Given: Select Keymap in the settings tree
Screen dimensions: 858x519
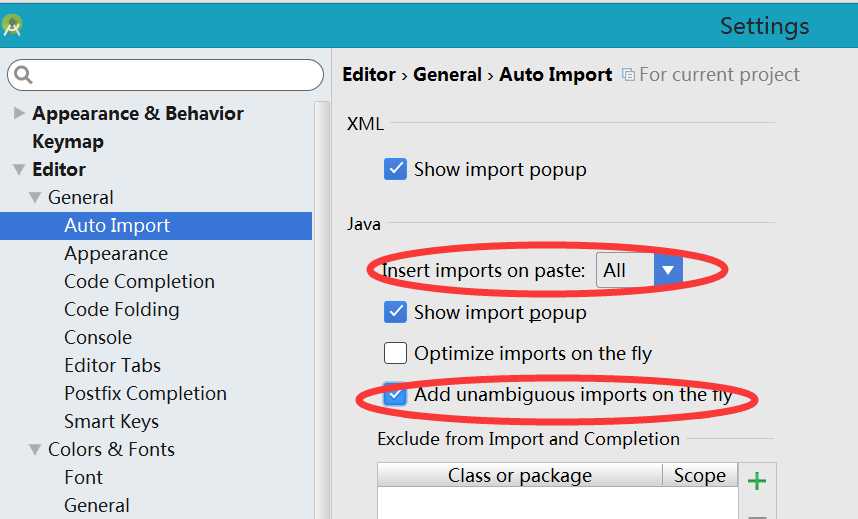Looking at the screenshot, I should tap(68, 141).
